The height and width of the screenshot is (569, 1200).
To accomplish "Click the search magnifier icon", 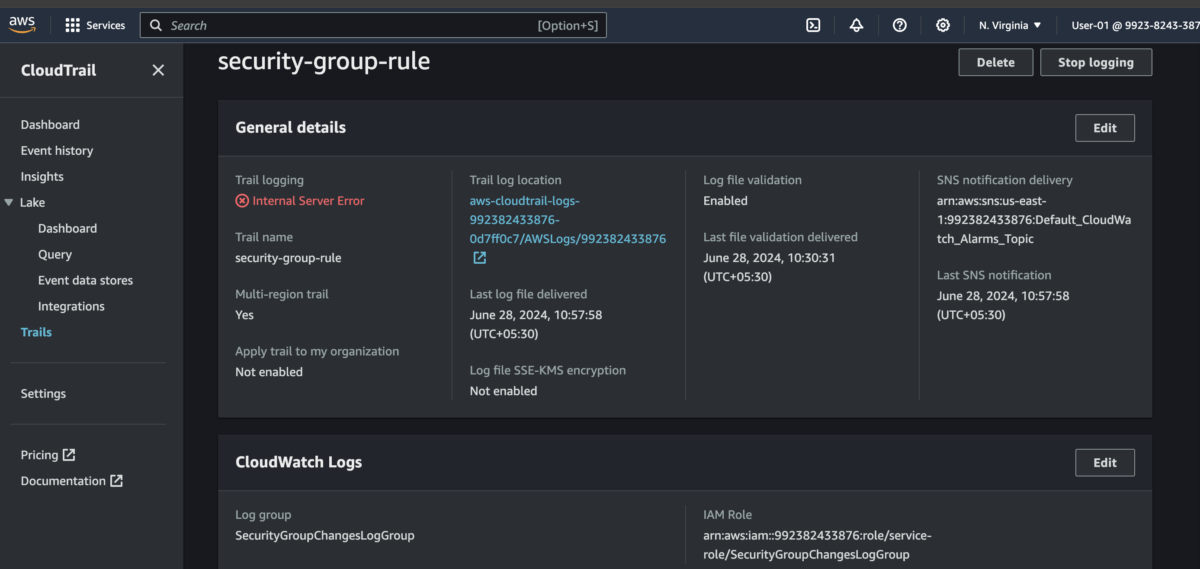I will coord(156,25).
